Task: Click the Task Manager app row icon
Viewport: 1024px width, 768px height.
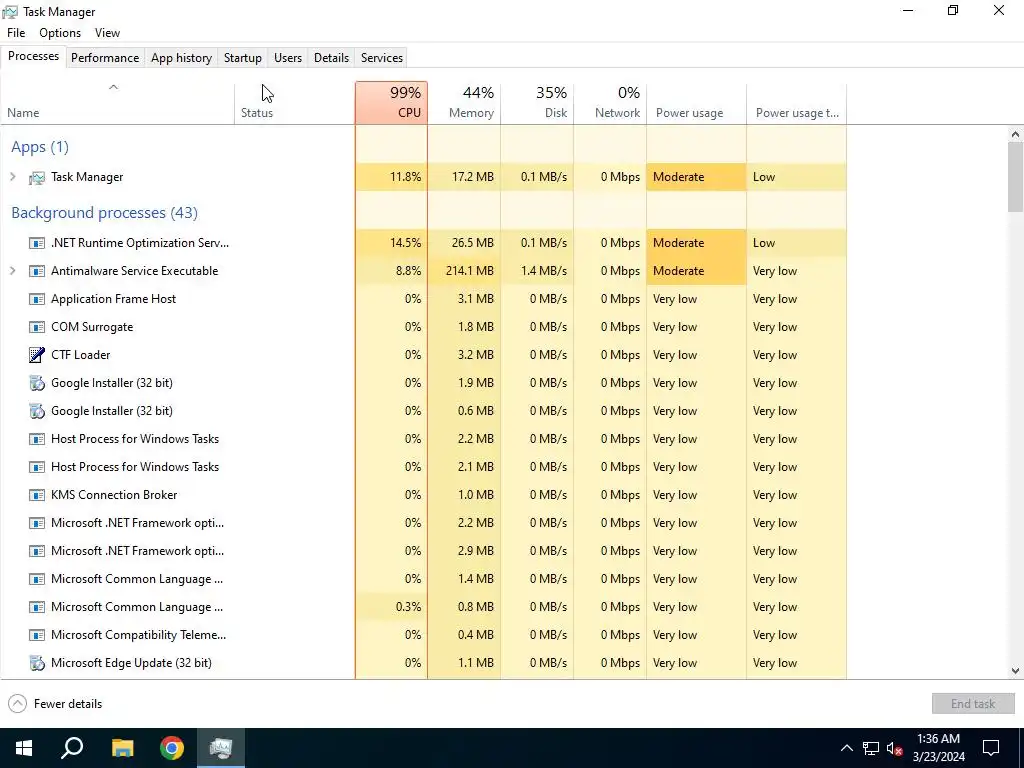Action: pos(37,178)
